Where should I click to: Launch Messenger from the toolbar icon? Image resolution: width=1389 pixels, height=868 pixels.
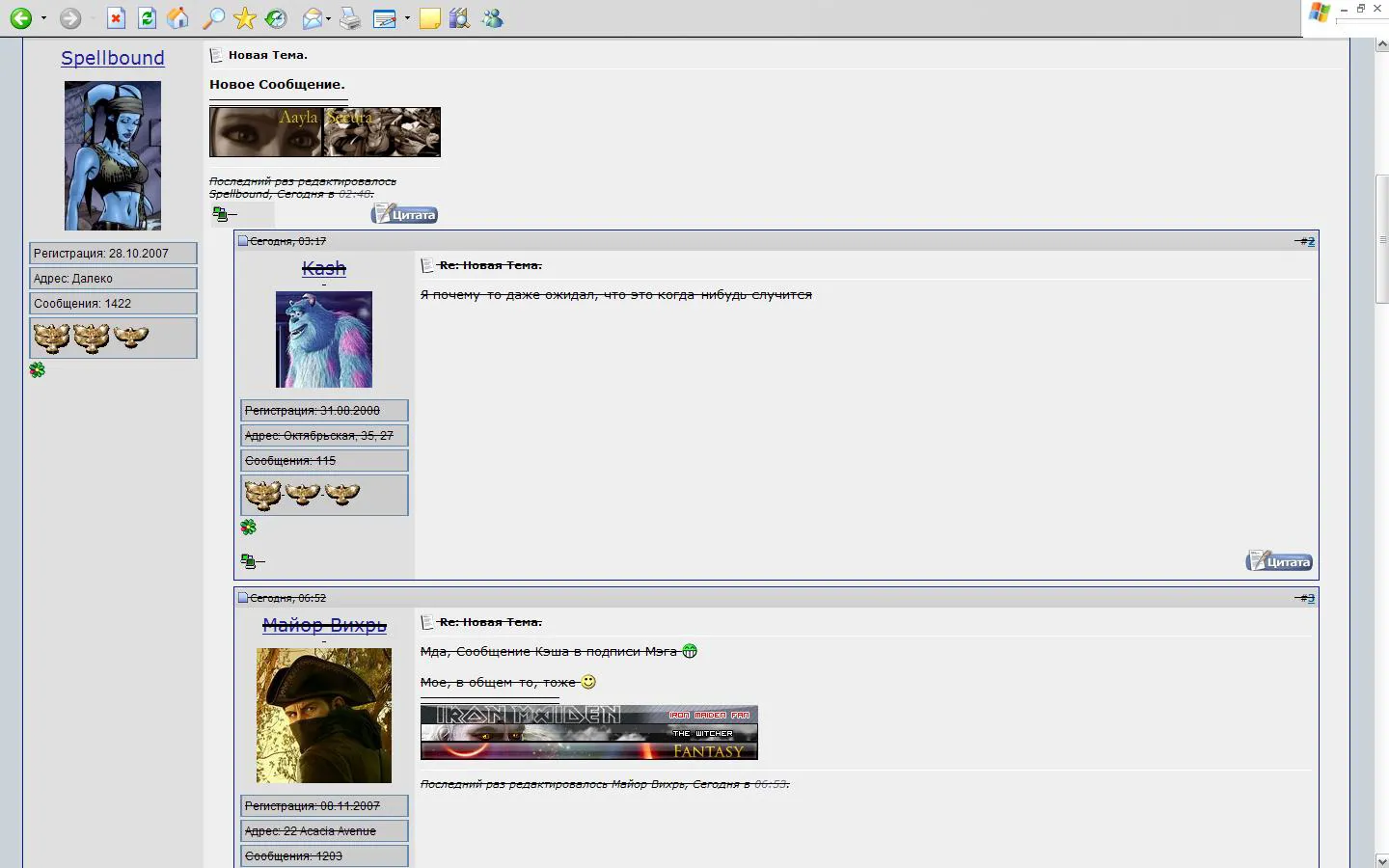click(492, 18)
